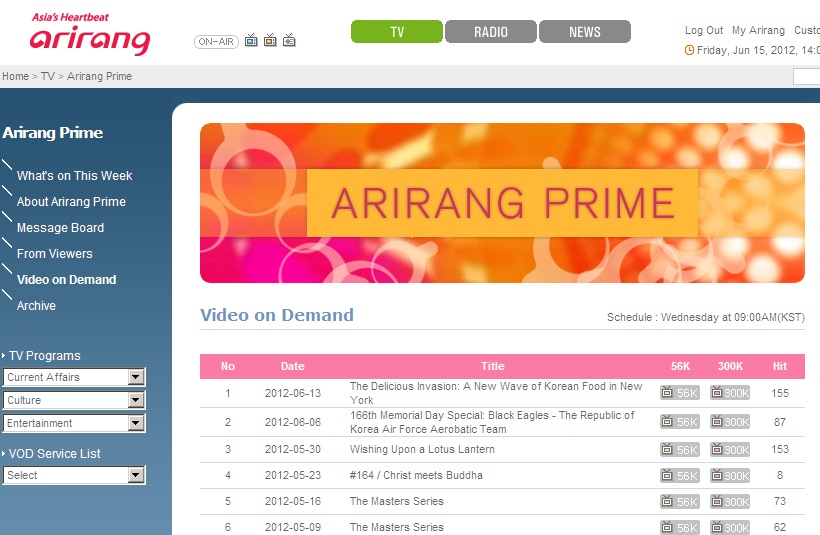820x535 pixels.
Task: Click the third on-air TV icon
Action: tap(289, 40)
